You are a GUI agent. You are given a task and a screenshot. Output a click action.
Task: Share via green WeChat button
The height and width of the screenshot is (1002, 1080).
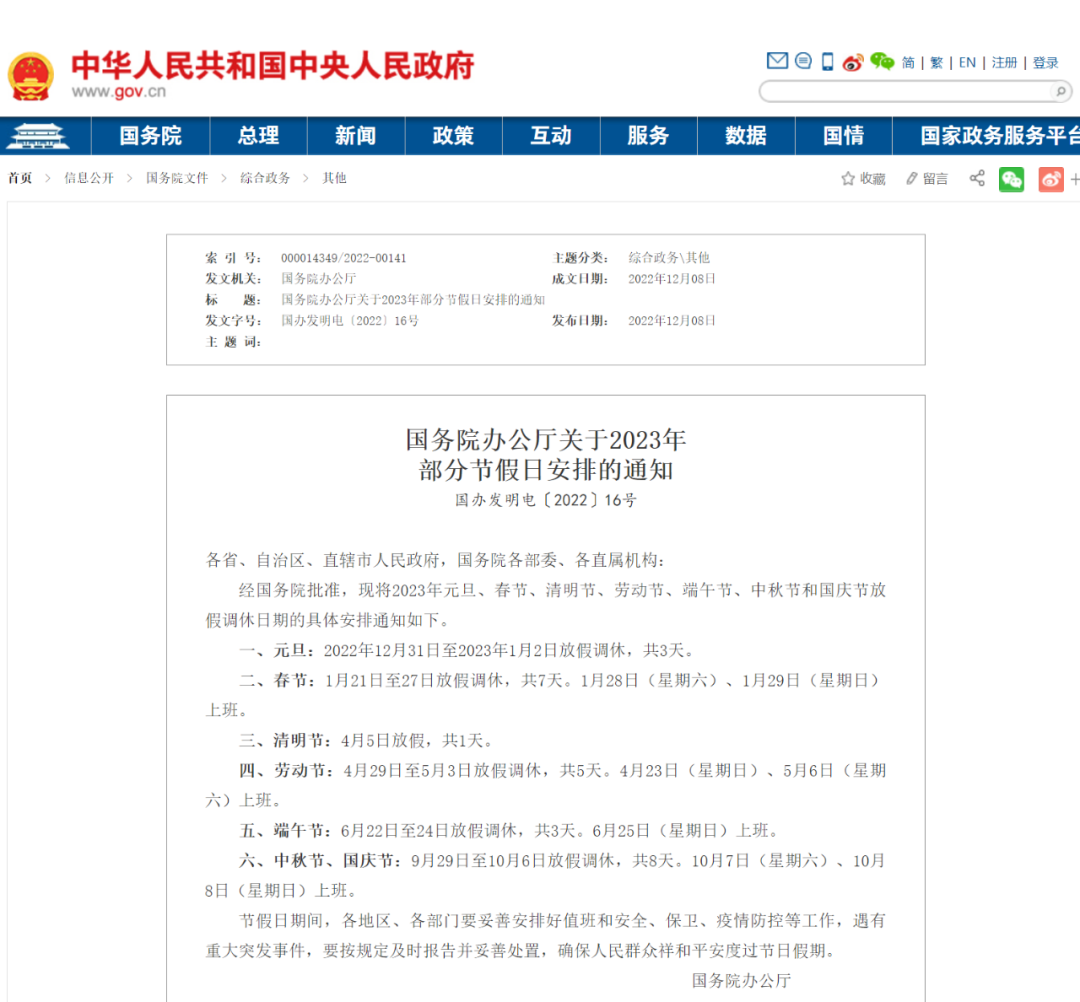(x=1011, y=180)
